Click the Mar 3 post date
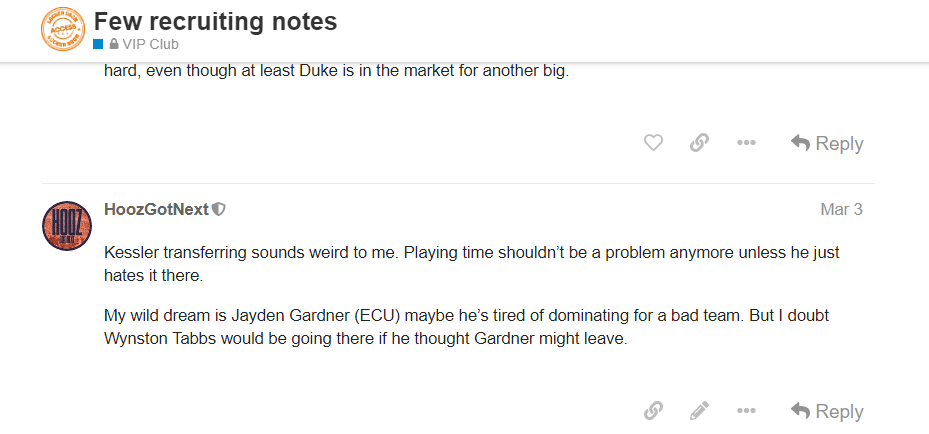929x434 pixels. click(x=841, y=209)
